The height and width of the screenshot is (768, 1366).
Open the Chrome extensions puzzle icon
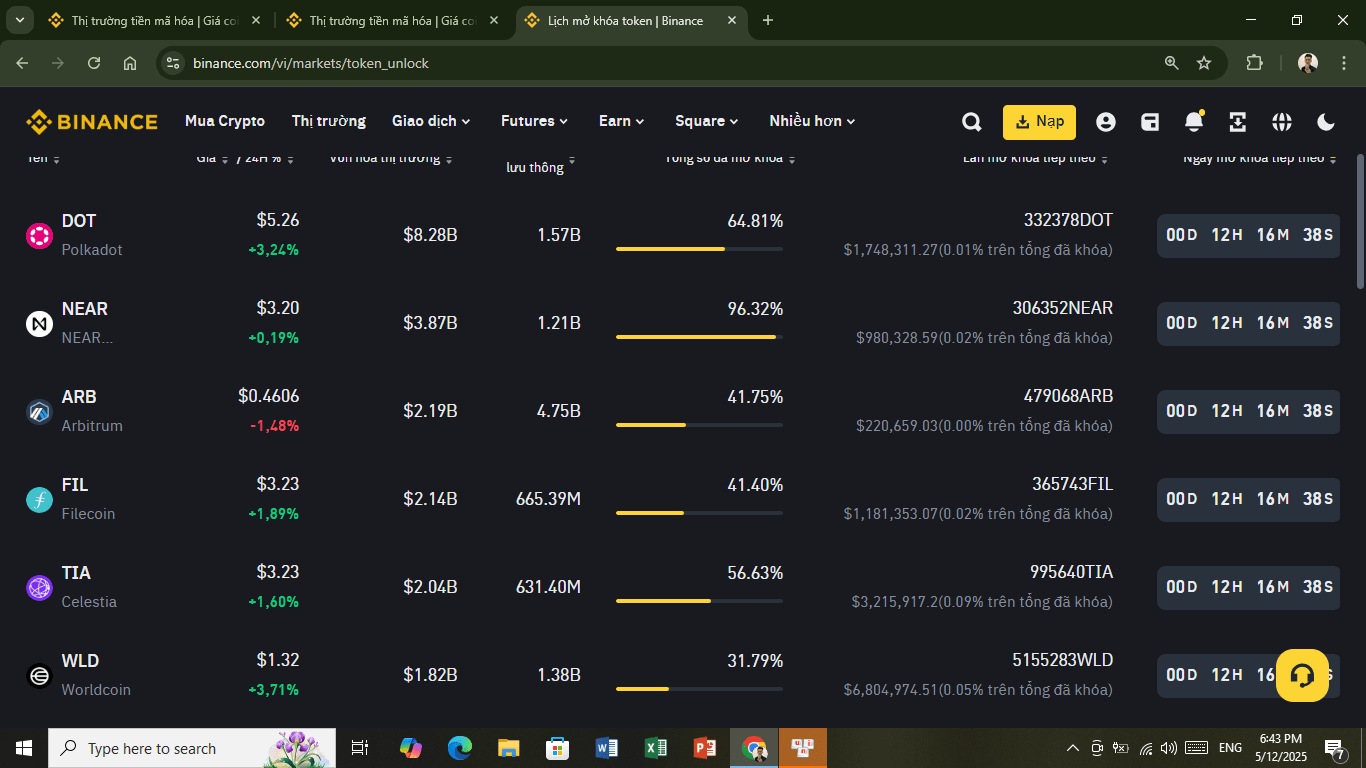(1254, 63)
